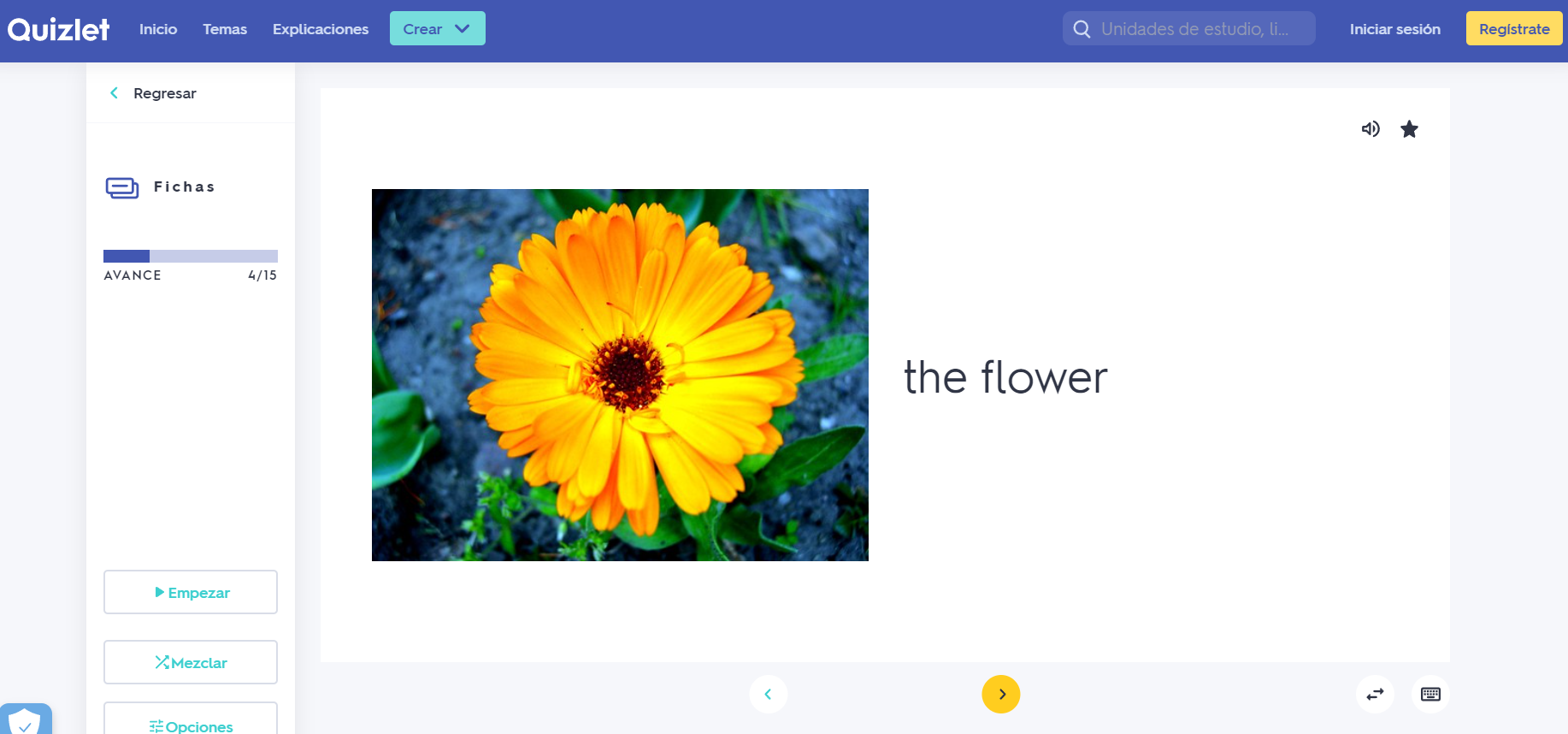Click Iniciar sesión link
1568x734 pixels.
pos(1395,29)
